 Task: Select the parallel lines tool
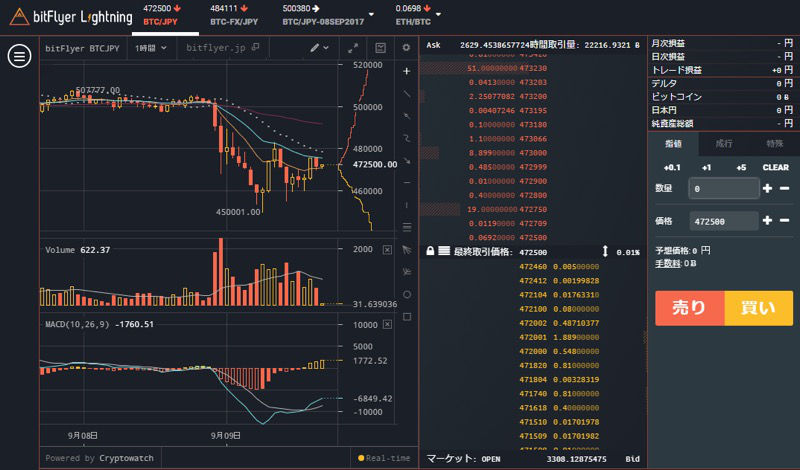pos(407,227)
